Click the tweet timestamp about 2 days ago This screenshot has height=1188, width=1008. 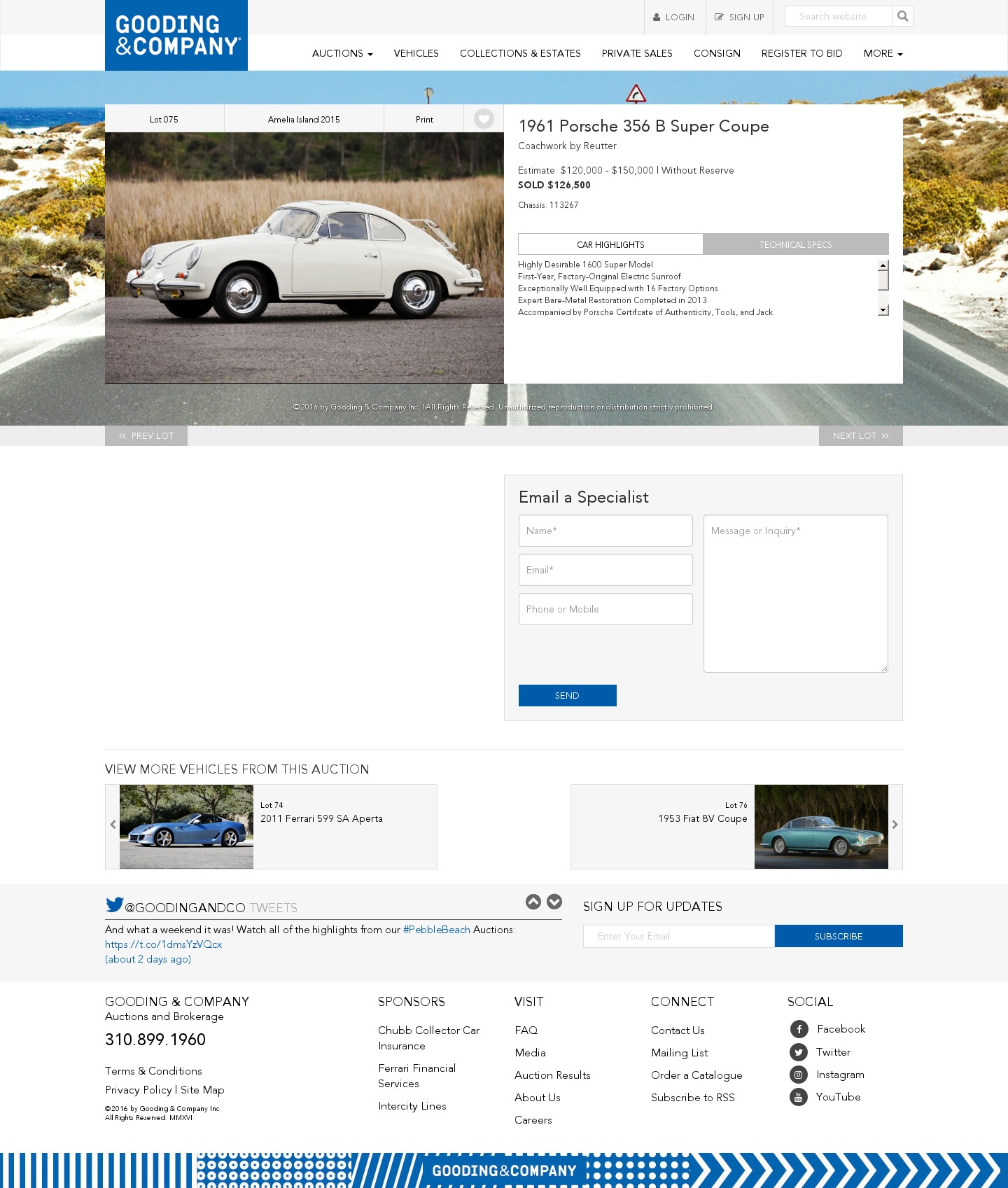tap(148, 959)
